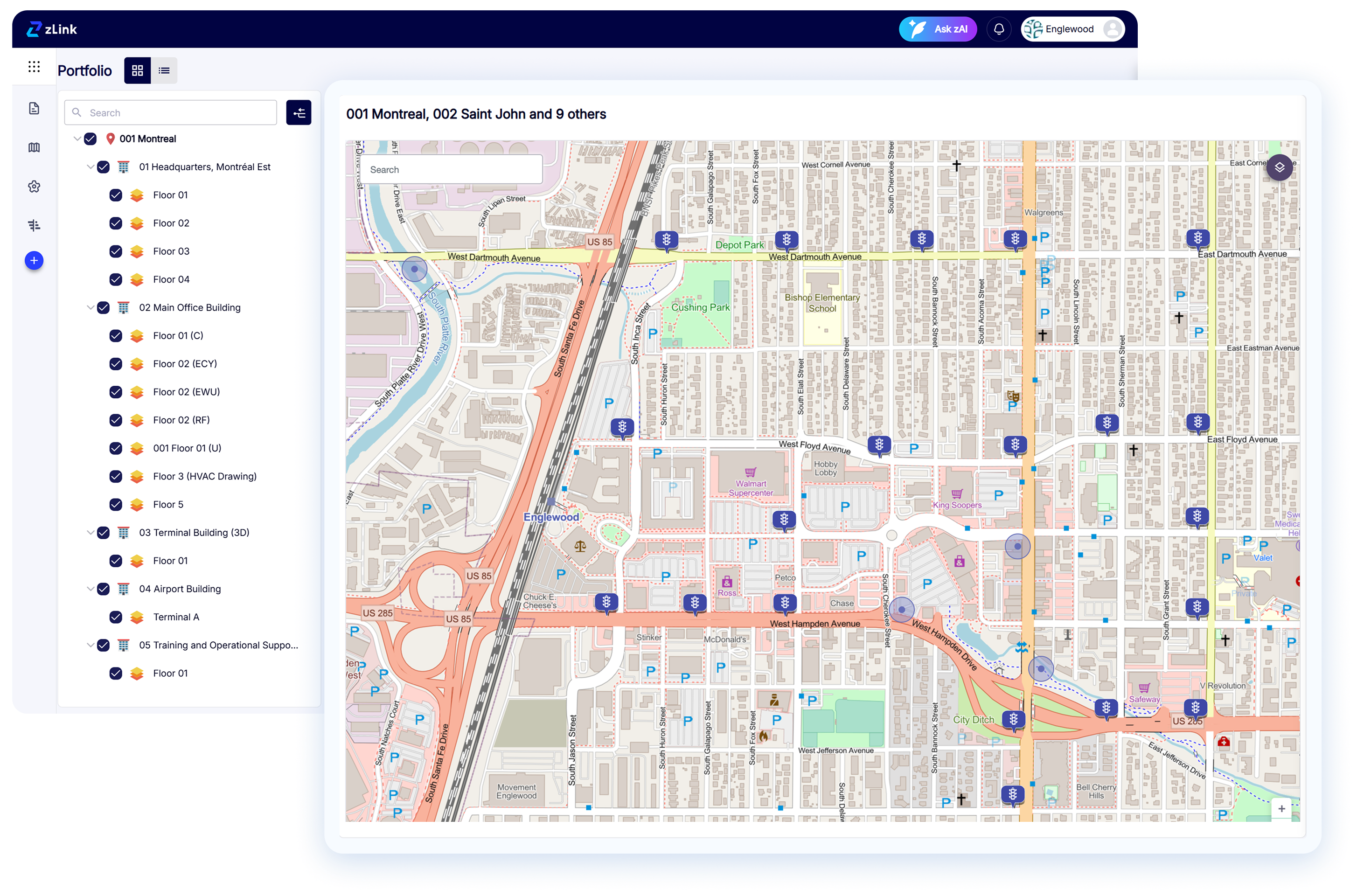This screenshot has height=896, width=1357.
Task: Open the Englewood account menu
Action: point(1072,29)
